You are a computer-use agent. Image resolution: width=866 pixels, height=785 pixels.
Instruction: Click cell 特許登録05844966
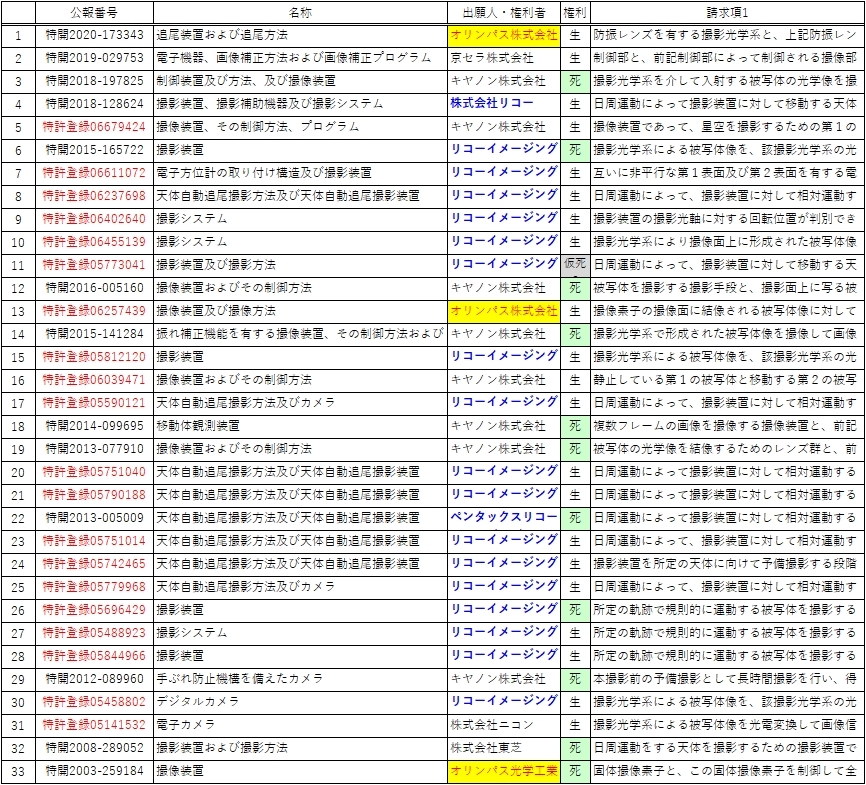tap(94, 656)
